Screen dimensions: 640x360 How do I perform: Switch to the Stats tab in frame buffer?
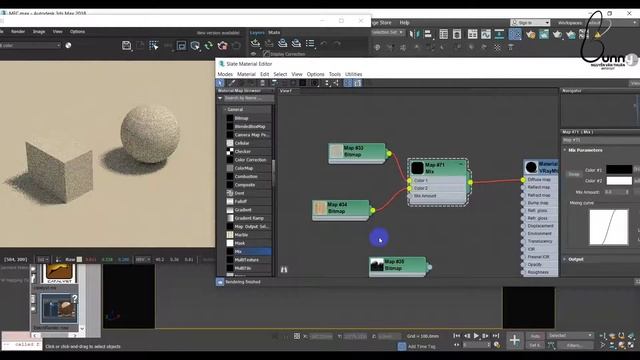point(274,32)
